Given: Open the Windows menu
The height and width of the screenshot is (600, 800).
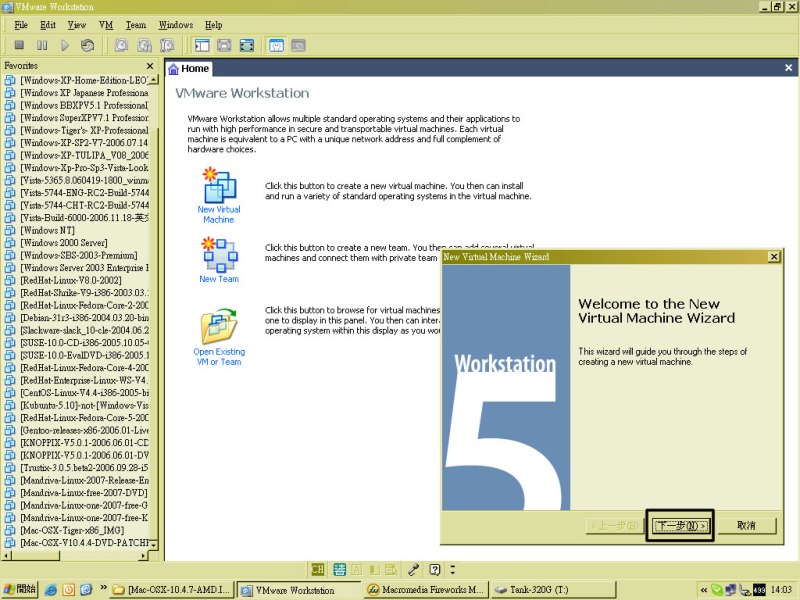Looking at the screenshot, I should (x=176, y=25).
